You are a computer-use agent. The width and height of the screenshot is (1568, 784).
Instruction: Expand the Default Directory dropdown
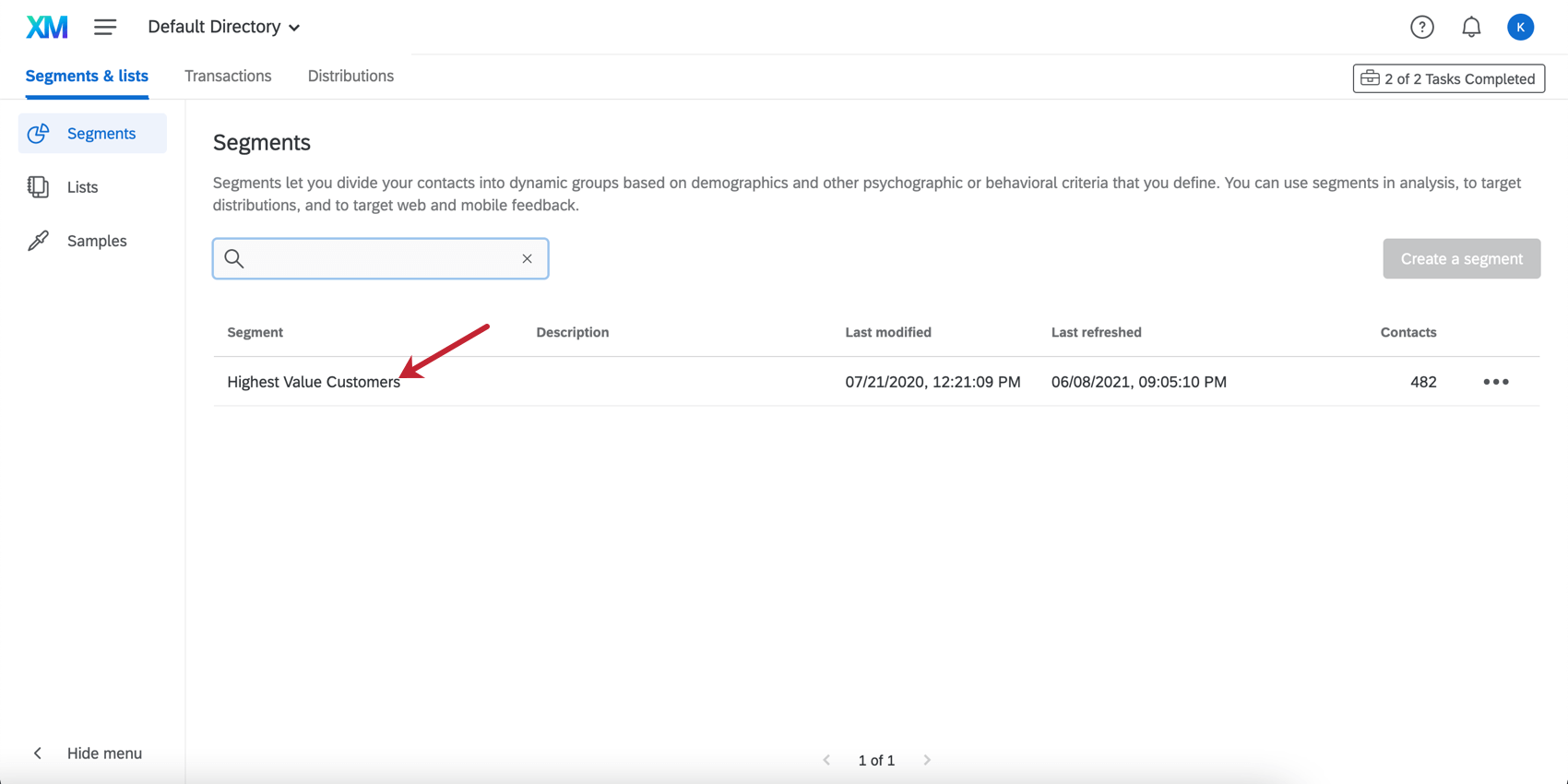pos(224,27)
